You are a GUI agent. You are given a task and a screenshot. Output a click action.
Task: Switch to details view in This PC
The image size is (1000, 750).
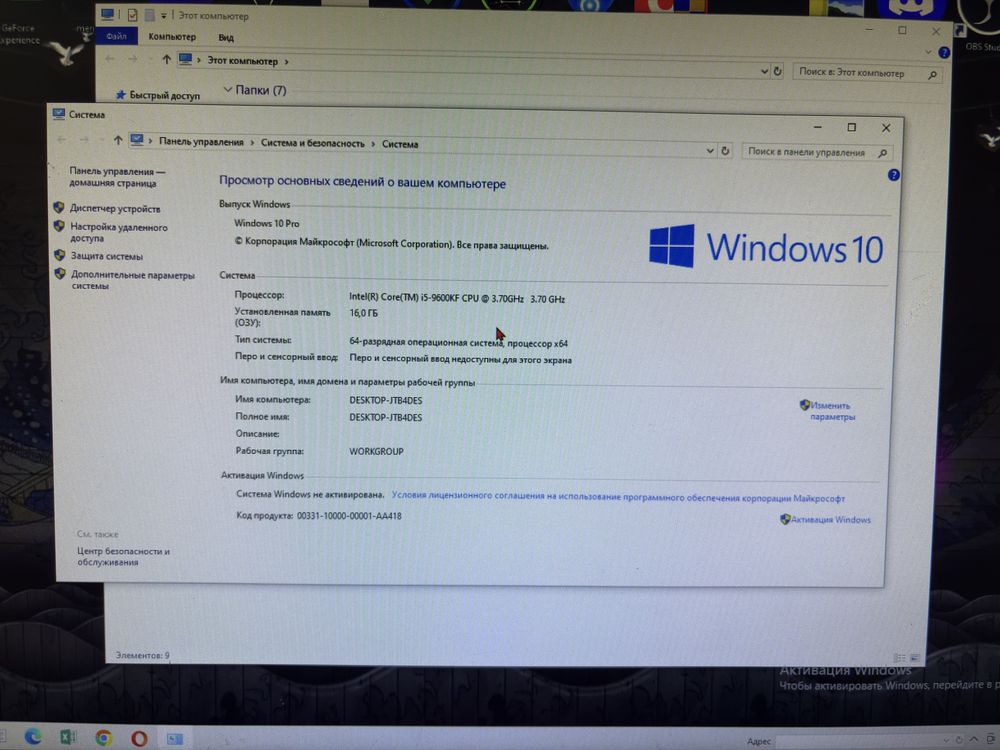[899, 658]
